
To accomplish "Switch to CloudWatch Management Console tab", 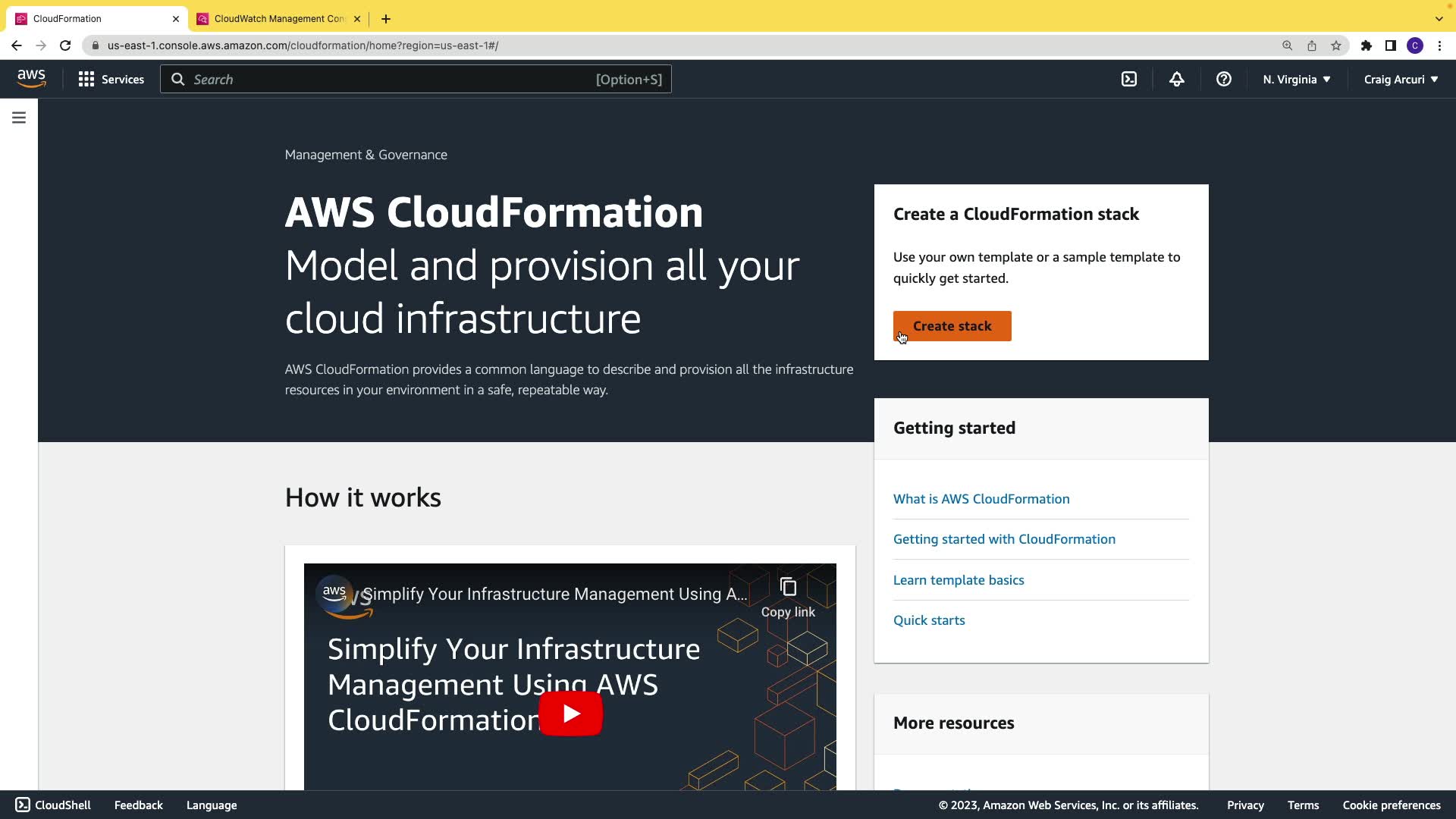I will [278, 19].
